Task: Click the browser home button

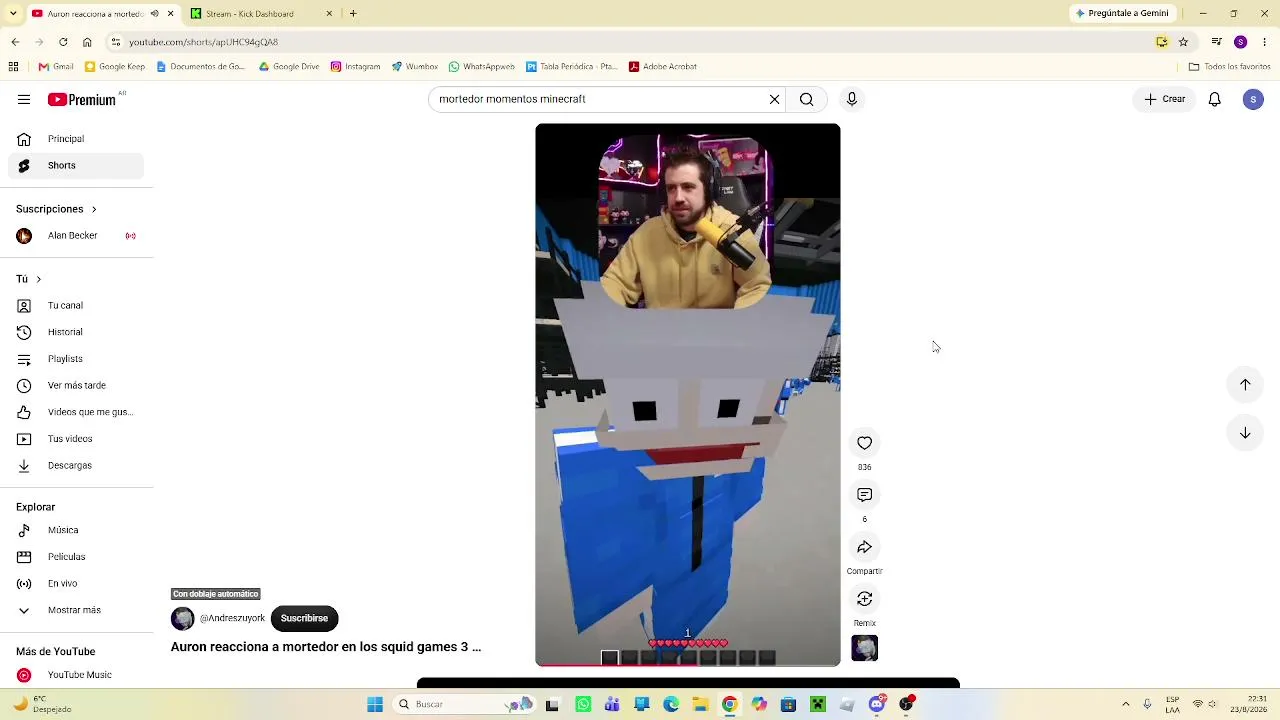Action: click(x=87, y=42)
